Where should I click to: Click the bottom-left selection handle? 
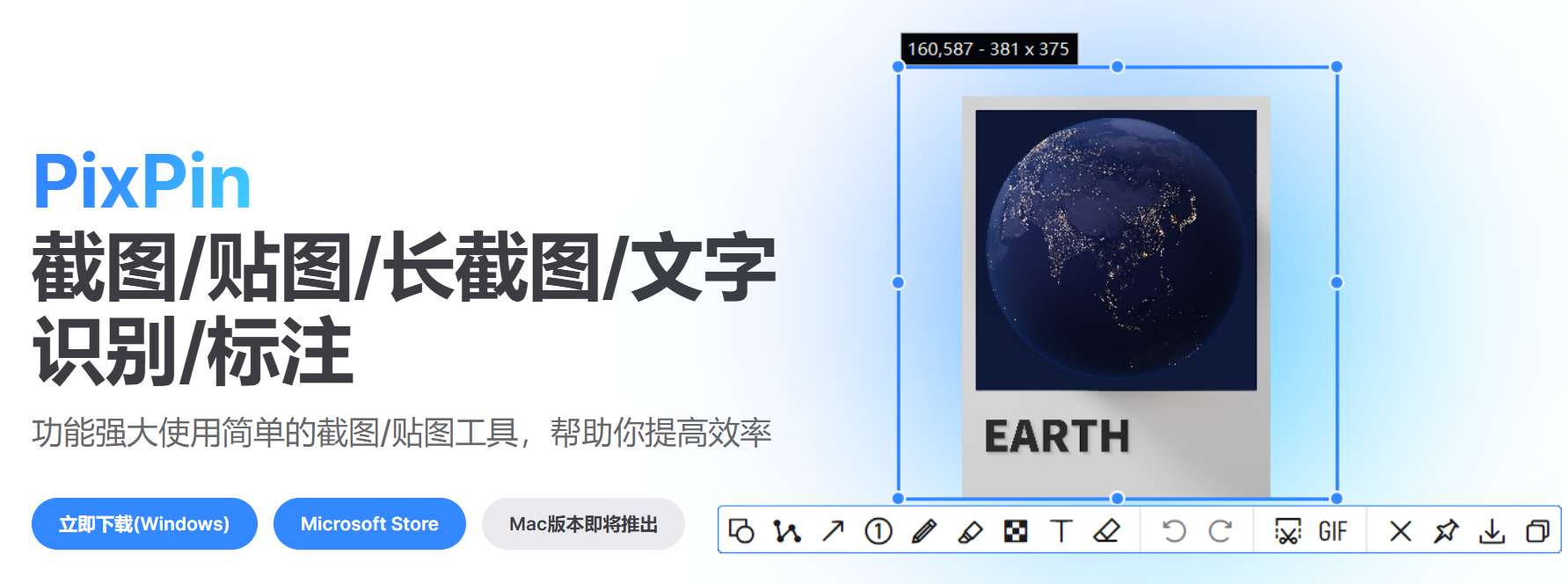point(898,499)
